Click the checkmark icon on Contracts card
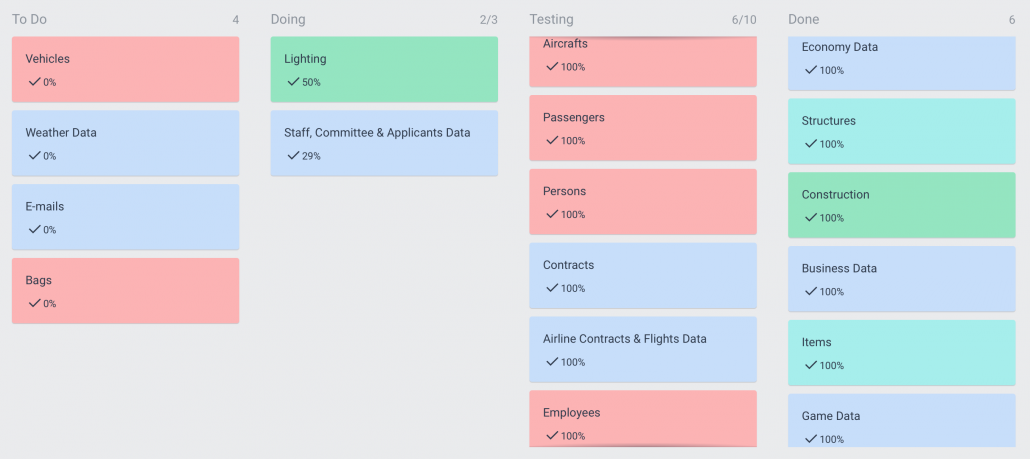The width and height of the screenshot is (1030, 459). [552, 288]
